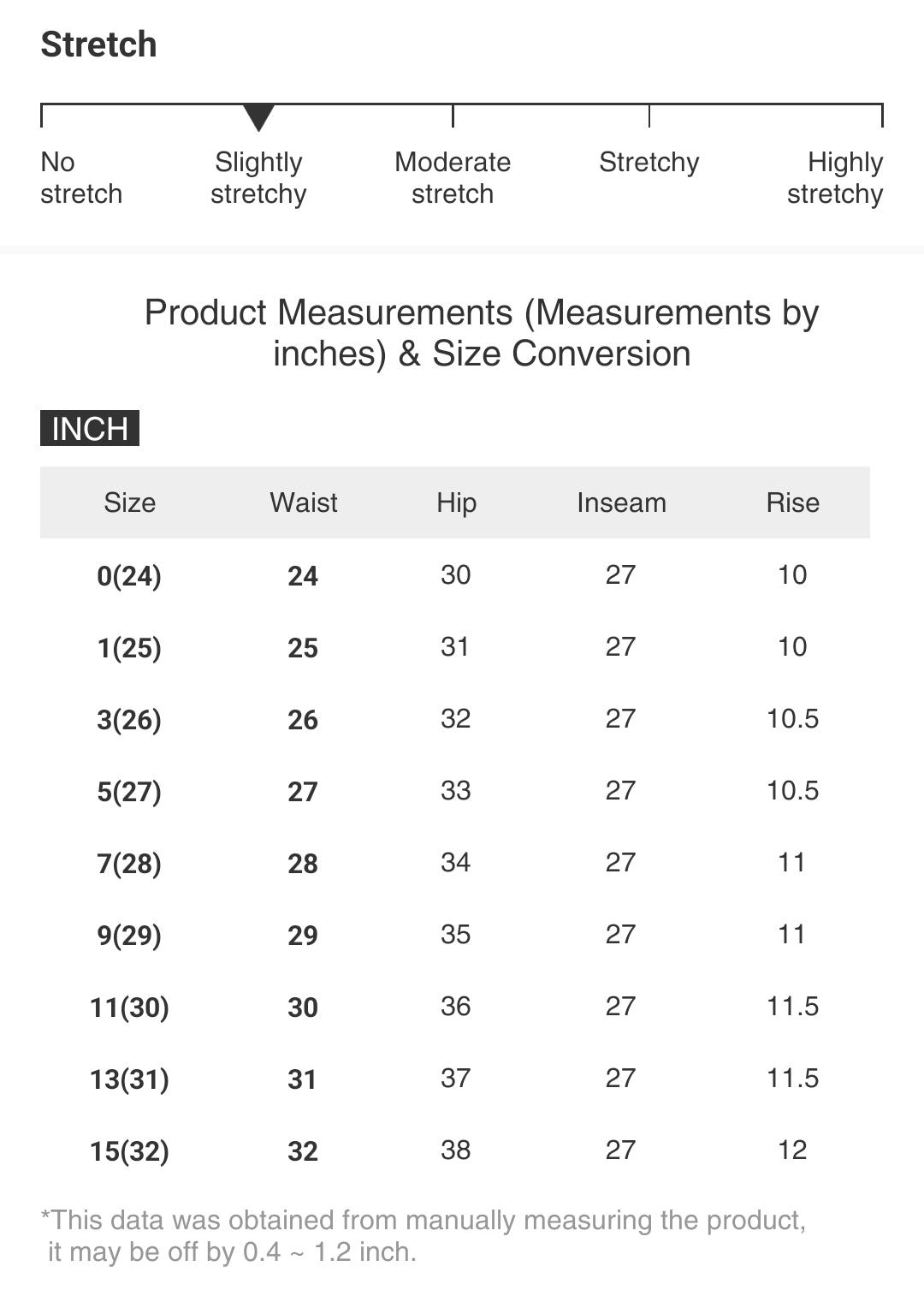Click the Hip value 38

point(456,1150)
